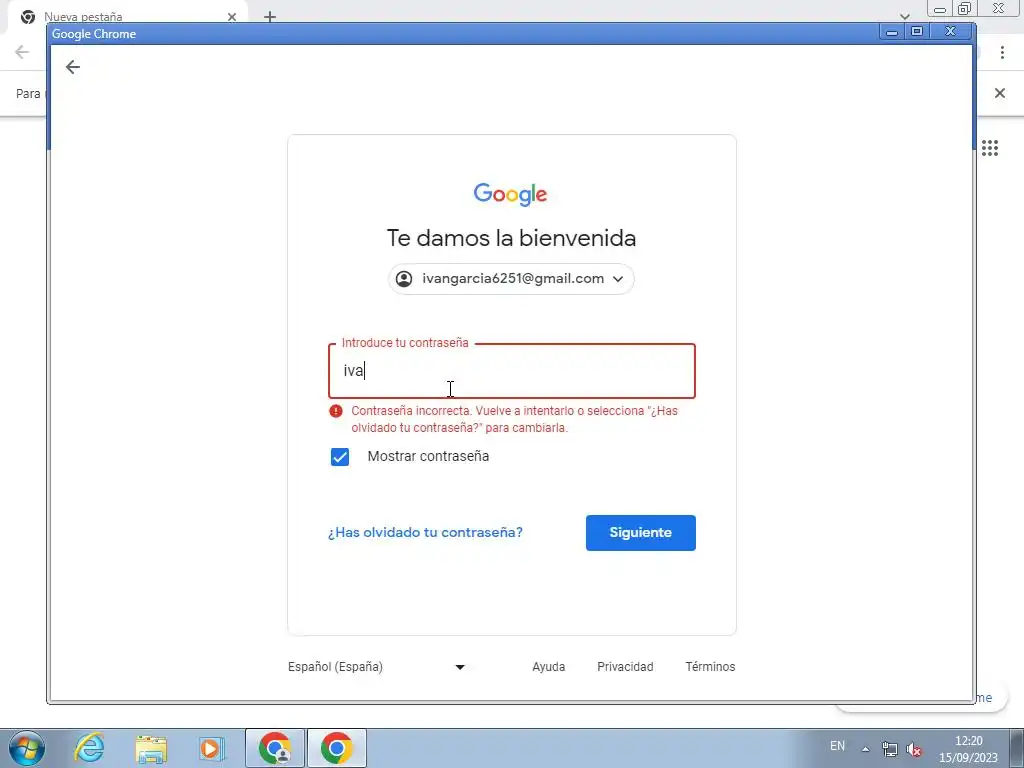Expand the Español (España) language dropdown
This screenshot has width=1024, height=768.
point(376,667)
